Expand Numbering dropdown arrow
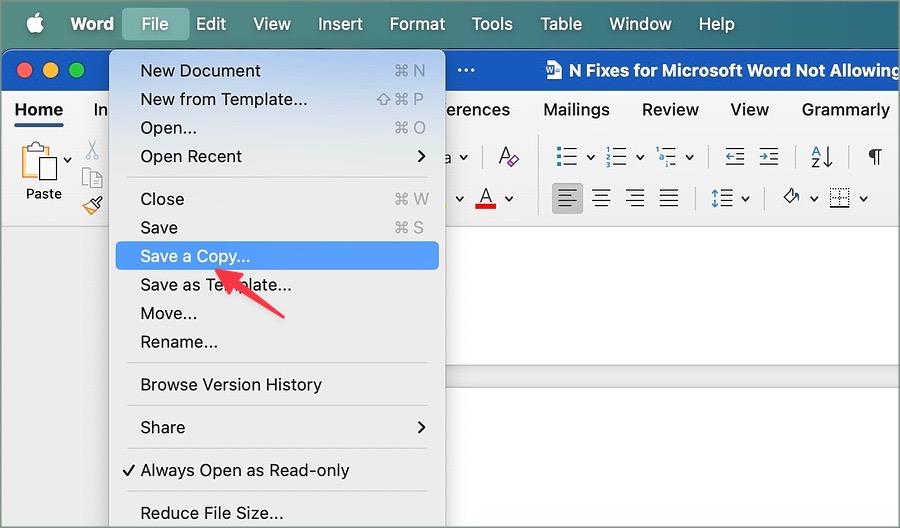Screen dimensions: 900x528 [640, 157]
